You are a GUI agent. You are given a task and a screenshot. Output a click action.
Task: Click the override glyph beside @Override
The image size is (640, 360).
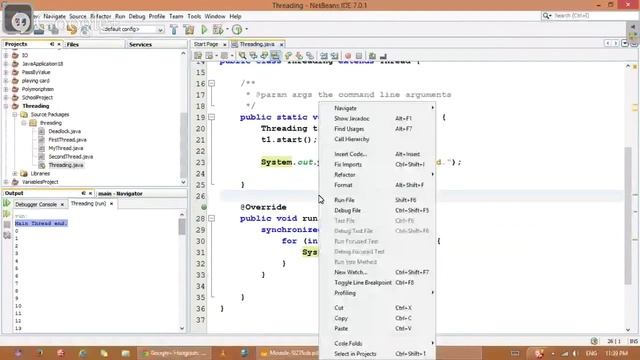pyautogui.click(x=204, y=207)
